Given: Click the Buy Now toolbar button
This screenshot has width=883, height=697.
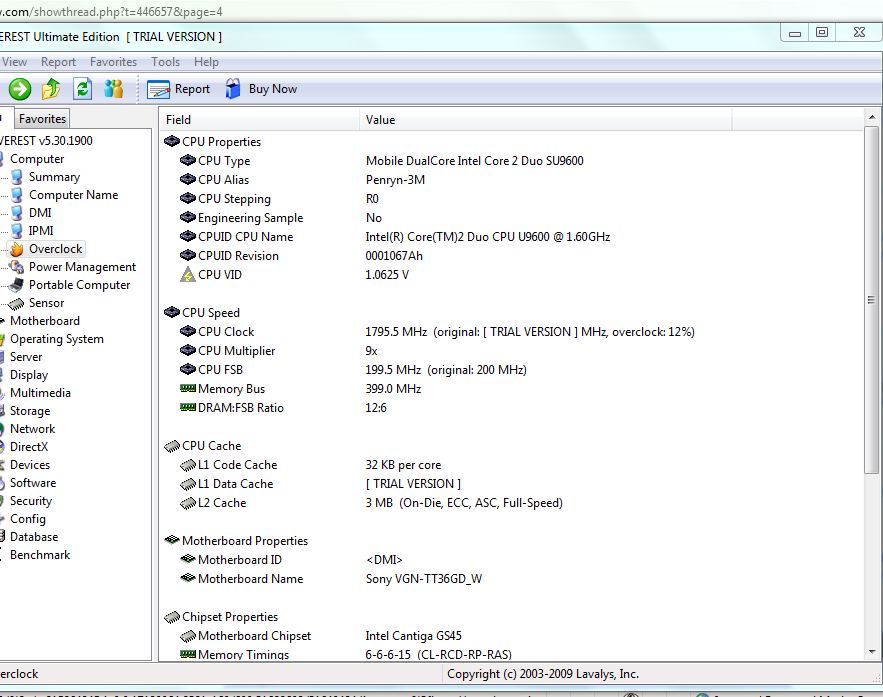Looking at the screenshot, I should click(x=261, y=89).
